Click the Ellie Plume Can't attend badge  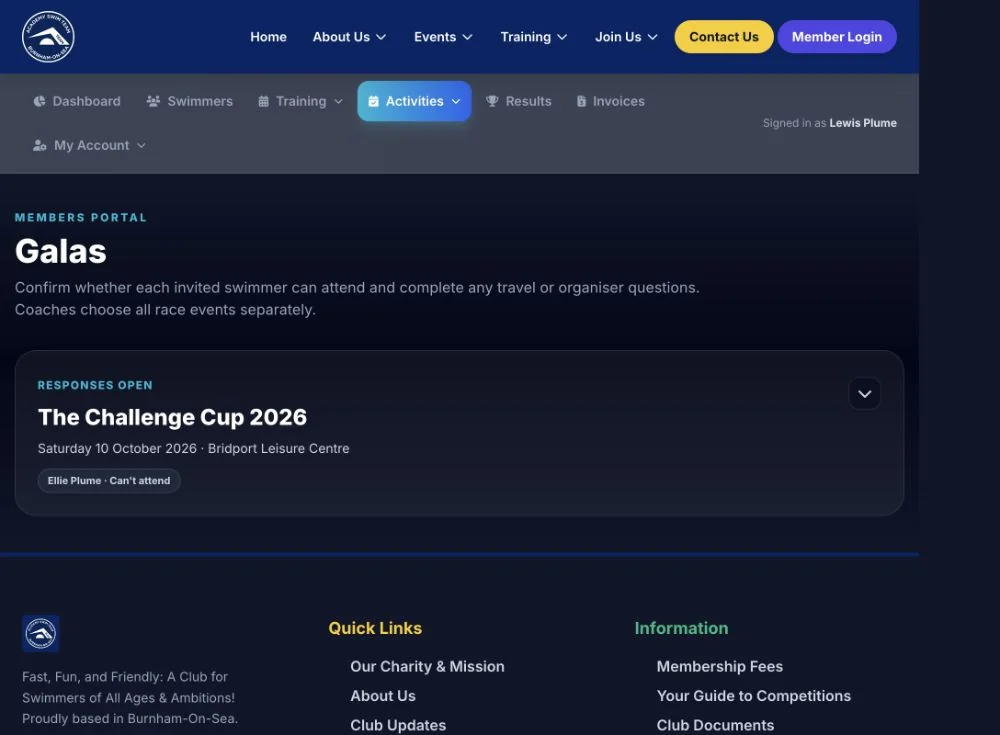[x=109, y=480]
